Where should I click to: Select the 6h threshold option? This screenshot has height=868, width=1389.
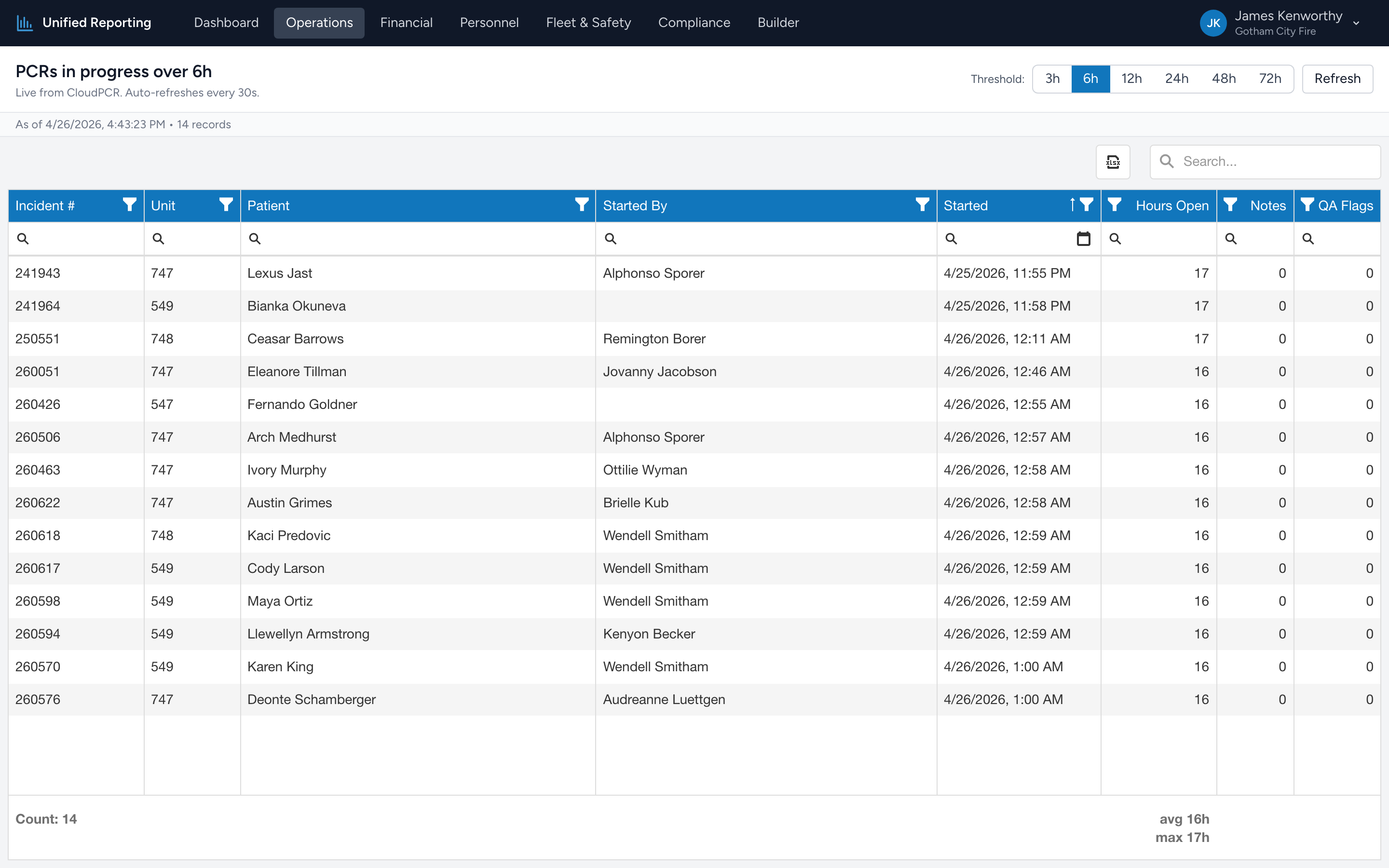[1090, 79]
